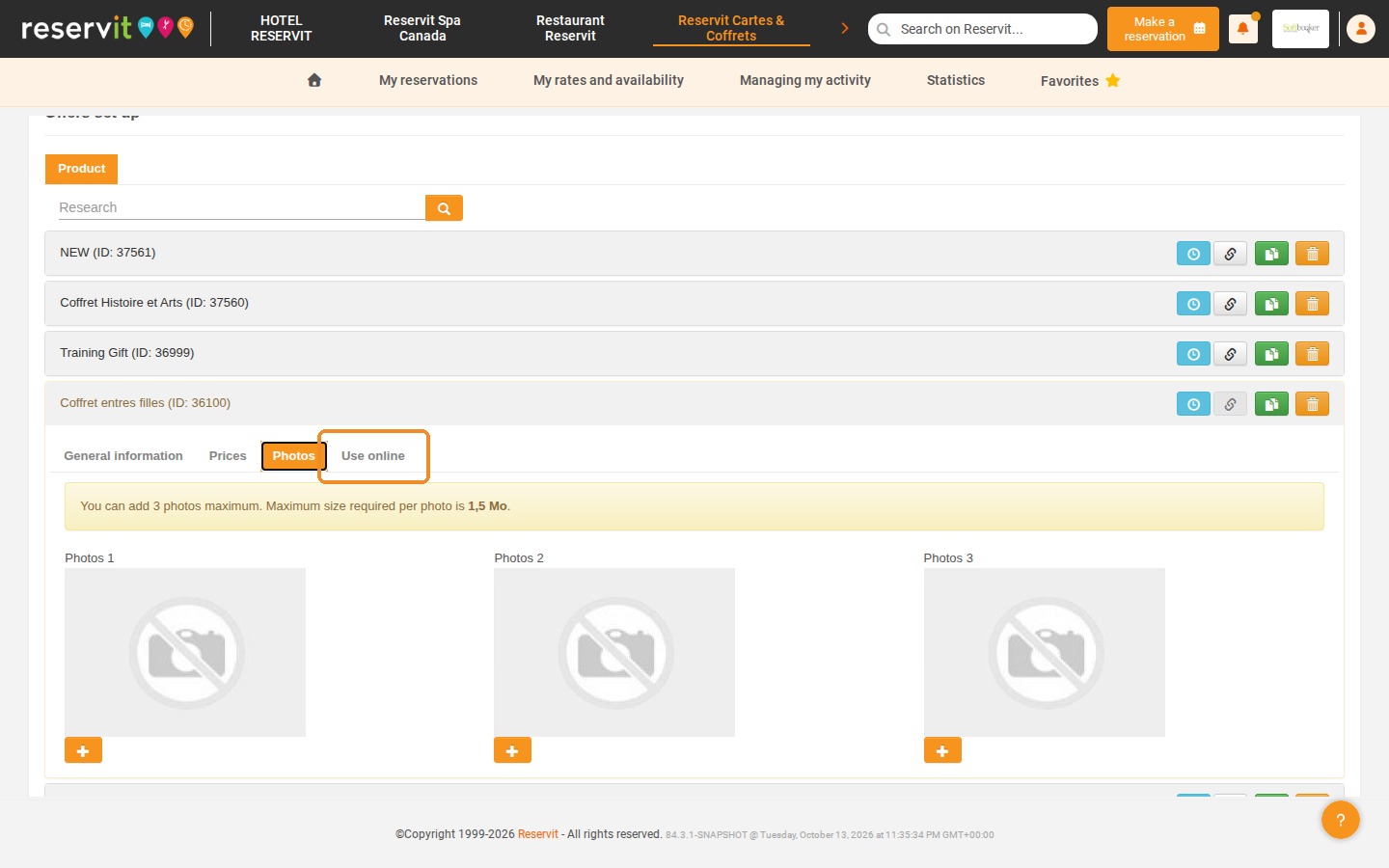This screenshot has height=868, width=1389.
Task: Delete the NEW (ID: 37561) product
Action: click(1312, 254)
